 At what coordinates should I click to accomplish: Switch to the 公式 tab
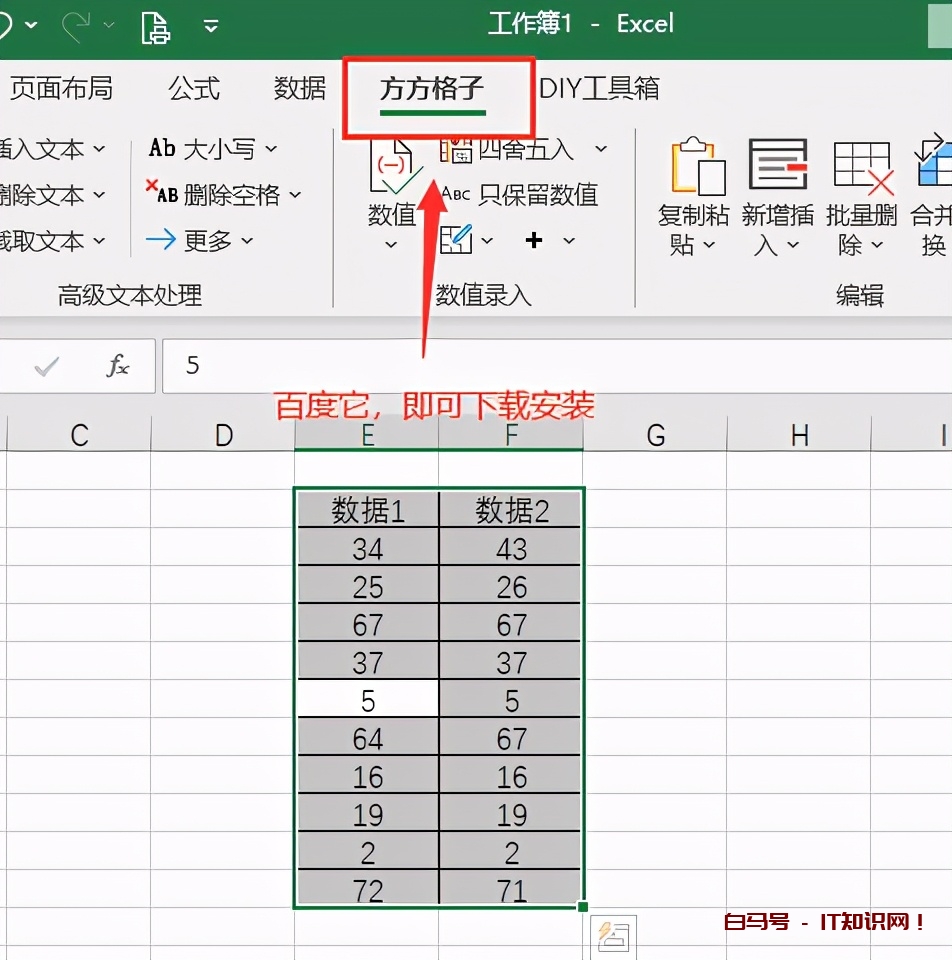(194, 89)
